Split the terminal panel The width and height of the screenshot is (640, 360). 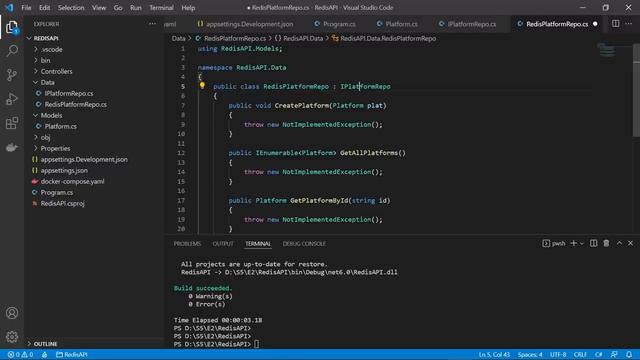(x=593, y=243)
